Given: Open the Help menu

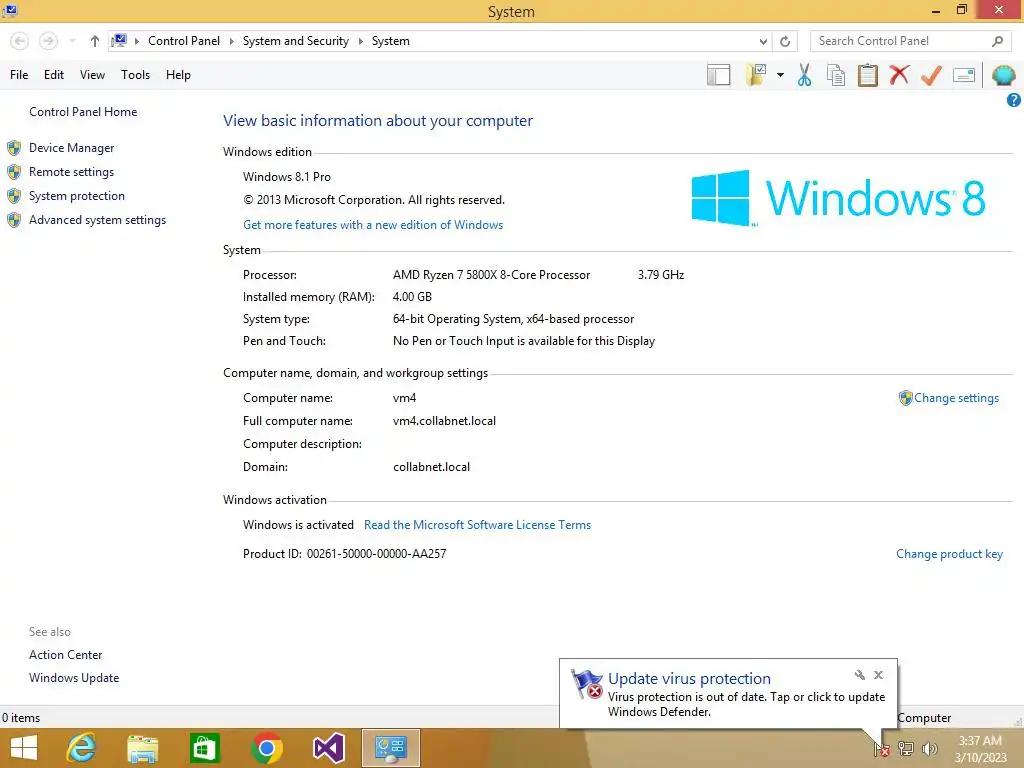Looking at the screenshot, I should [x=178, y=75].
